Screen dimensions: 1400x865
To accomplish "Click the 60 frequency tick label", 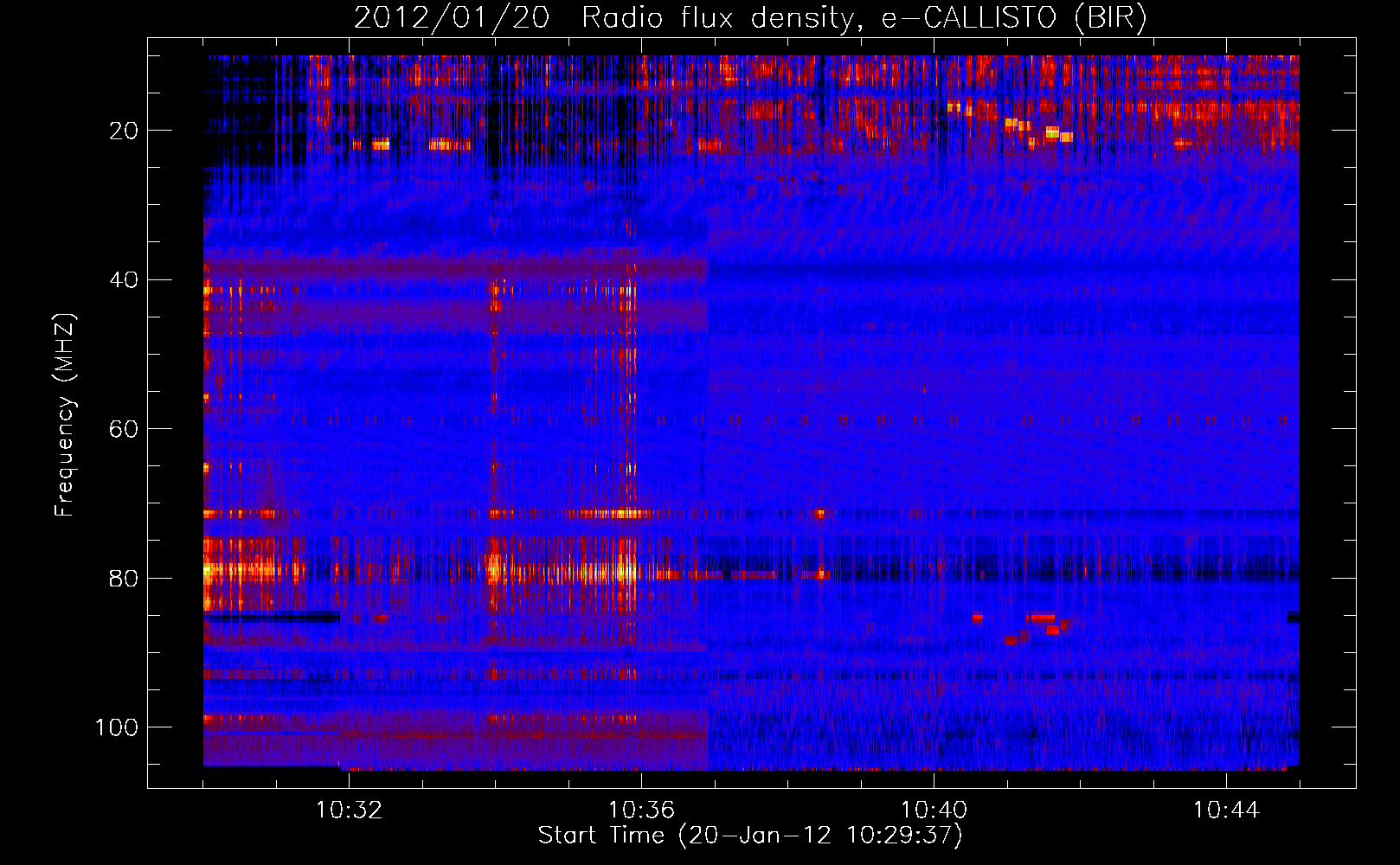I will [124, 430].
